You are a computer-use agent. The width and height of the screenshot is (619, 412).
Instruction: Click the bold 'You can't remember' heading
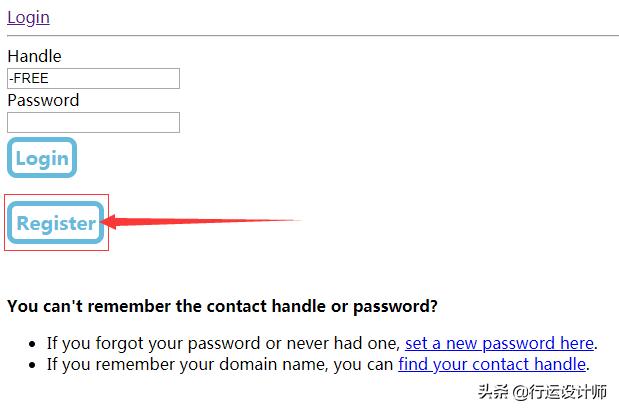click(222, 305)
